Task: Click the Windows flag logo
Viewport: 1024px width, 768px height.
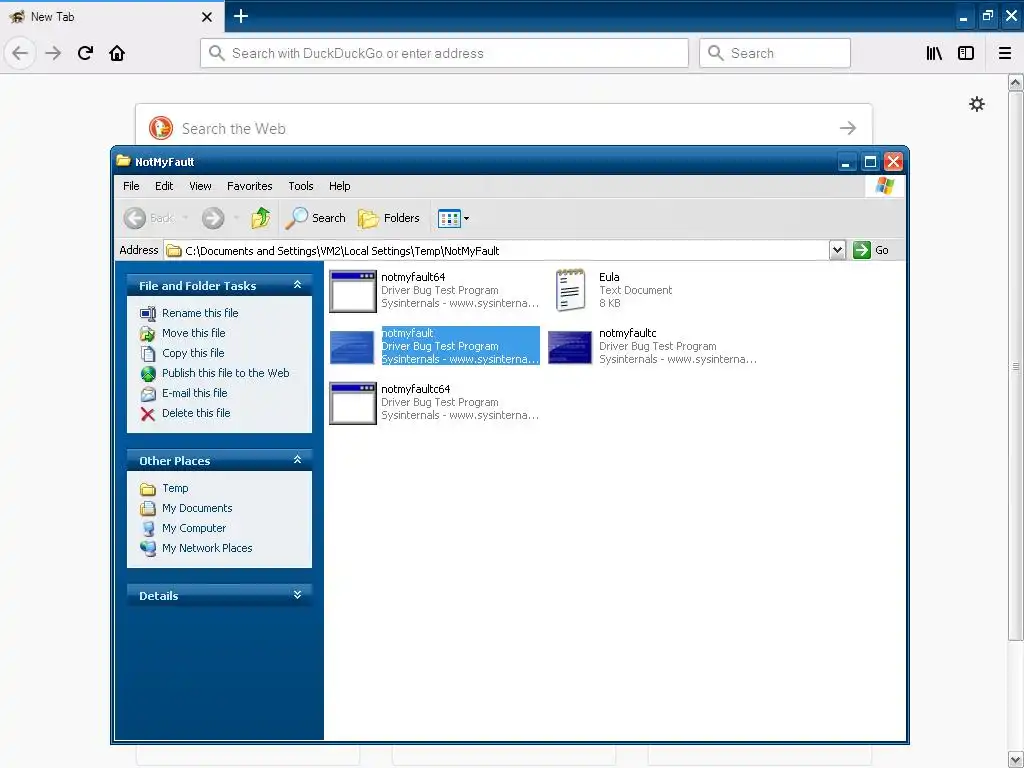Action: (x=884, y=186)
